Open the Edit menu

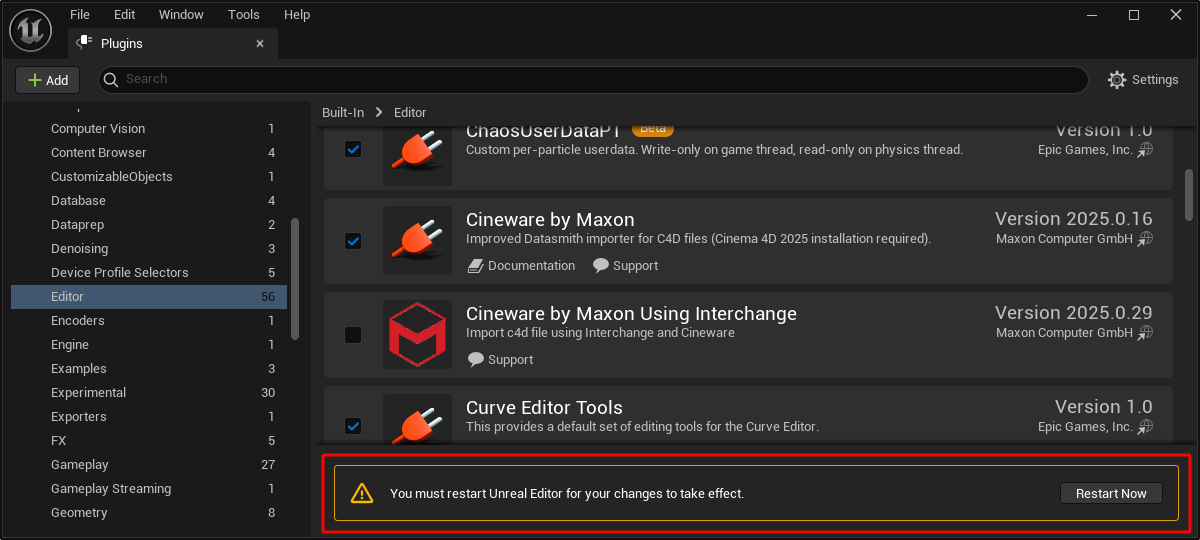point(125,14)
